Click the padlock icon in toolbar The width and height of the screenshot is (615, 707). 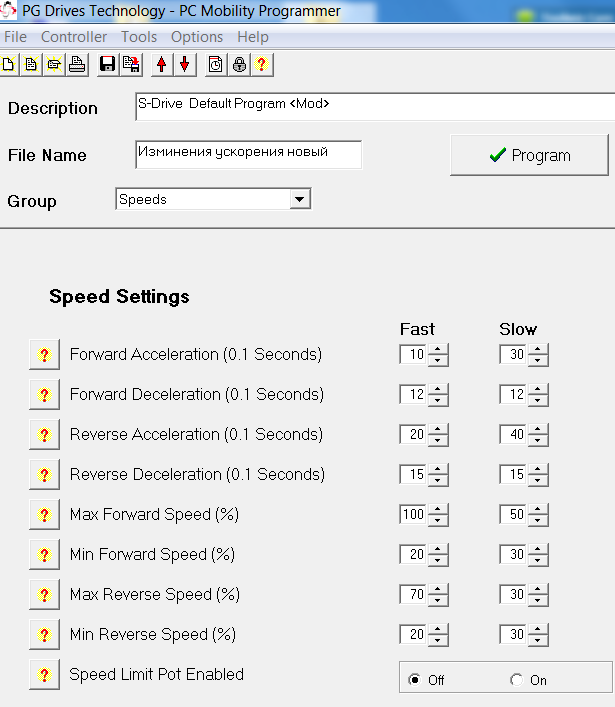pos(239,65)
